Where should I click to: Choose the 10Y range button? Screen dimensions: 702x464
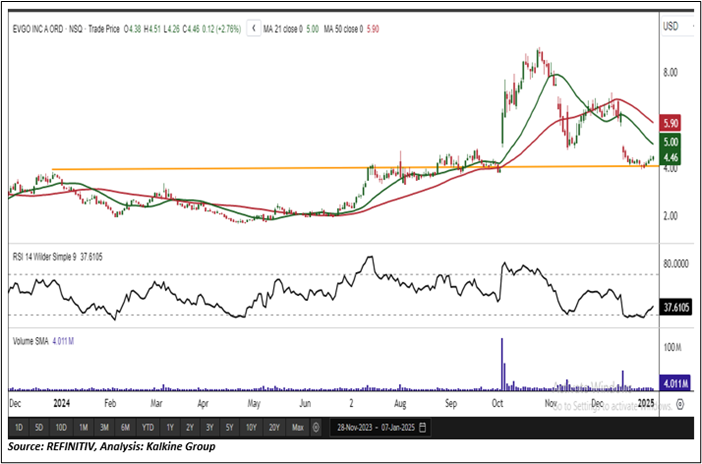[251, 428]
